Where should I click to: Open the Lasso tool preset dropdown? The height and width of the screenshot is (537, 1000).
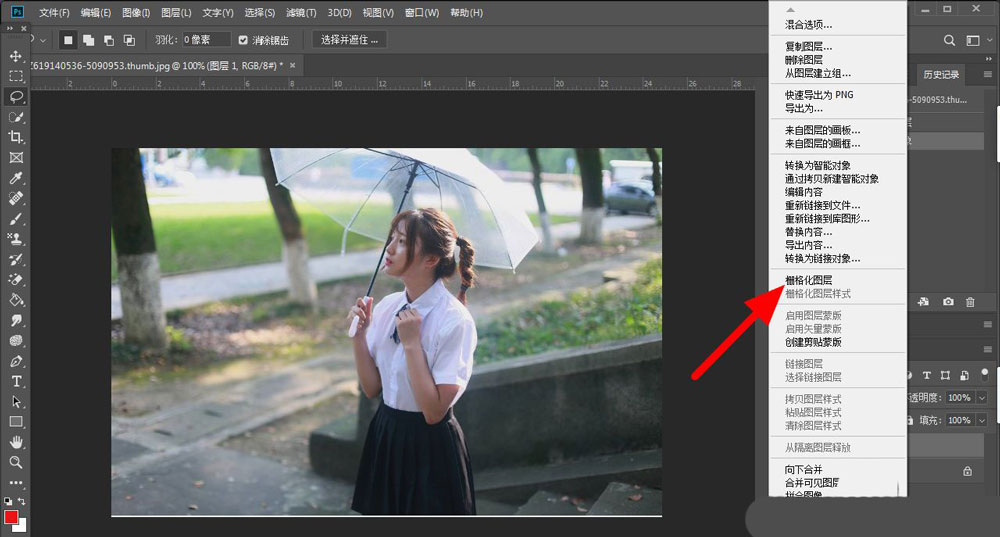pos(43,40)
